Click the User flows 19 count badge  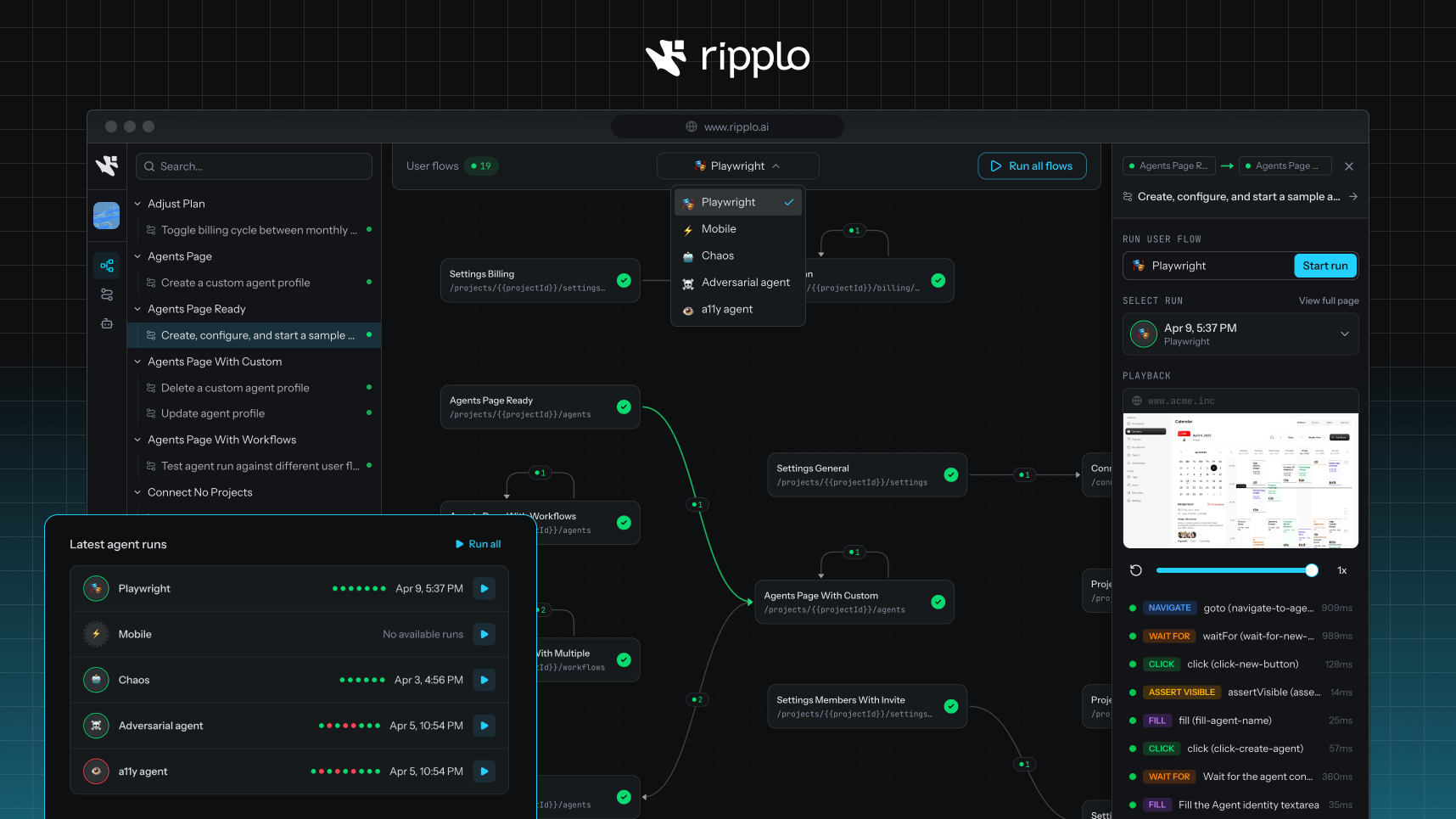tap(481, 166)
